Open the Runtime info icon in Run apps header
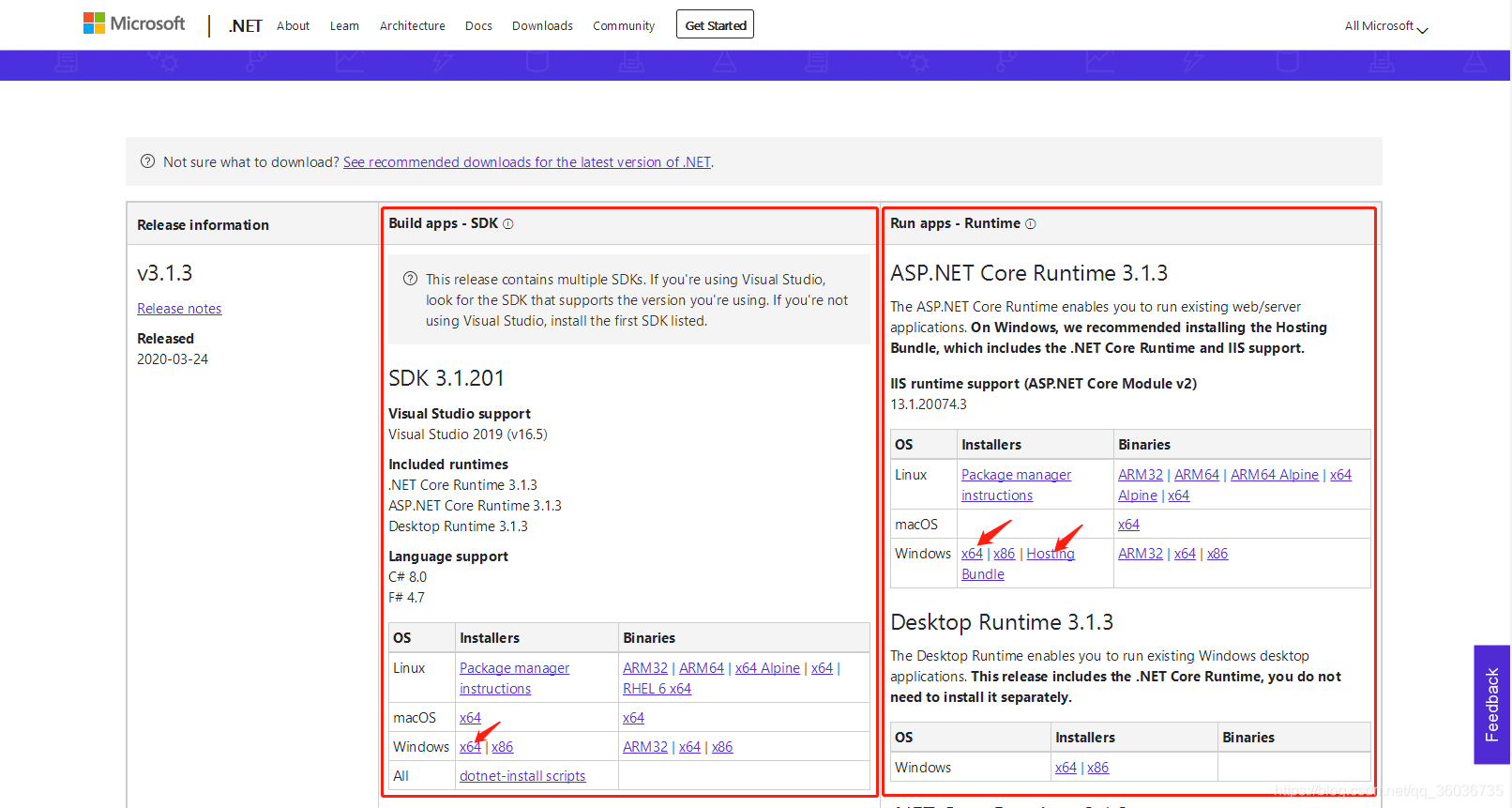 tap(1031, 224)
